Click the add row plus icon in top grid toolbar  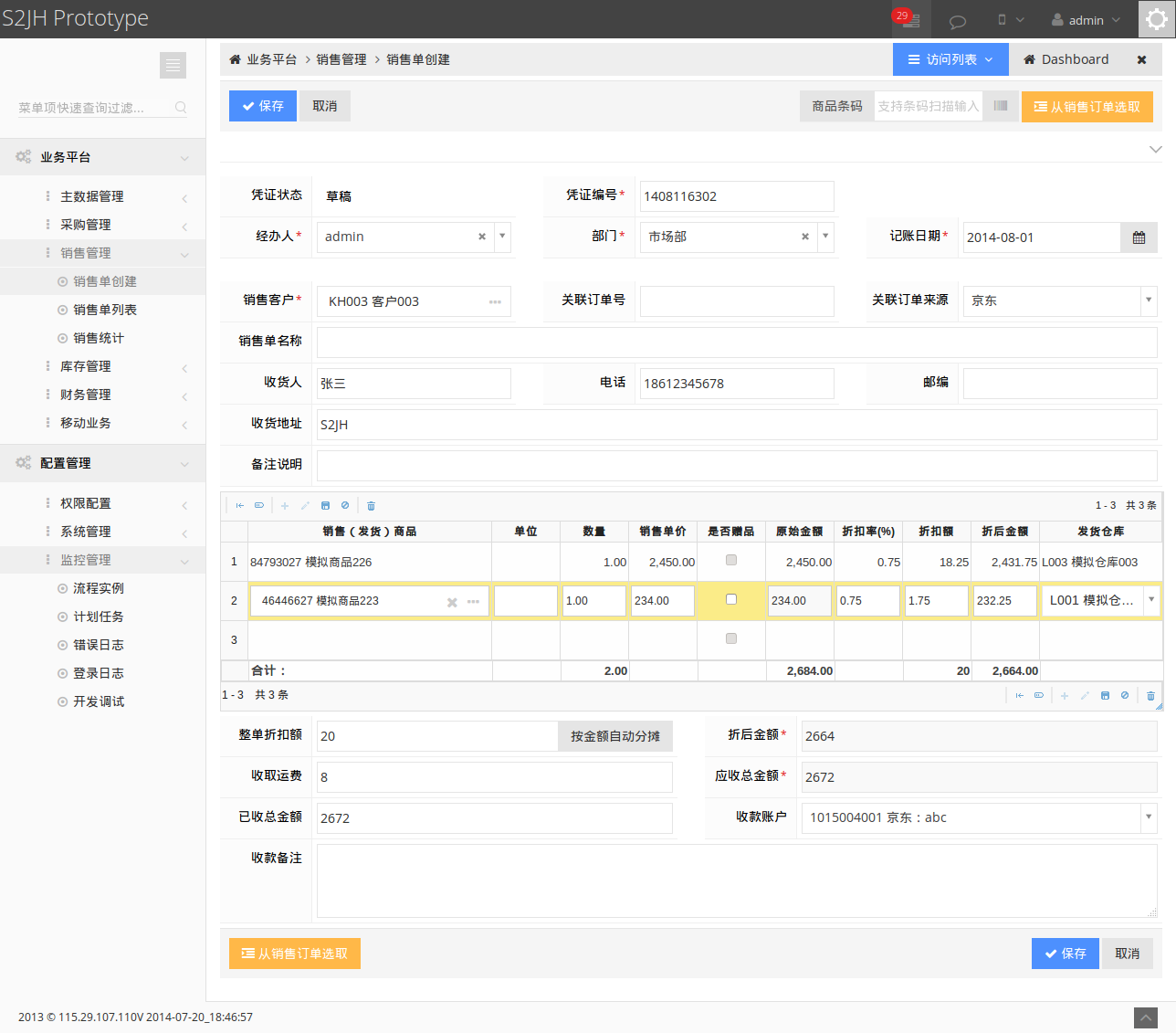(285, 505)
